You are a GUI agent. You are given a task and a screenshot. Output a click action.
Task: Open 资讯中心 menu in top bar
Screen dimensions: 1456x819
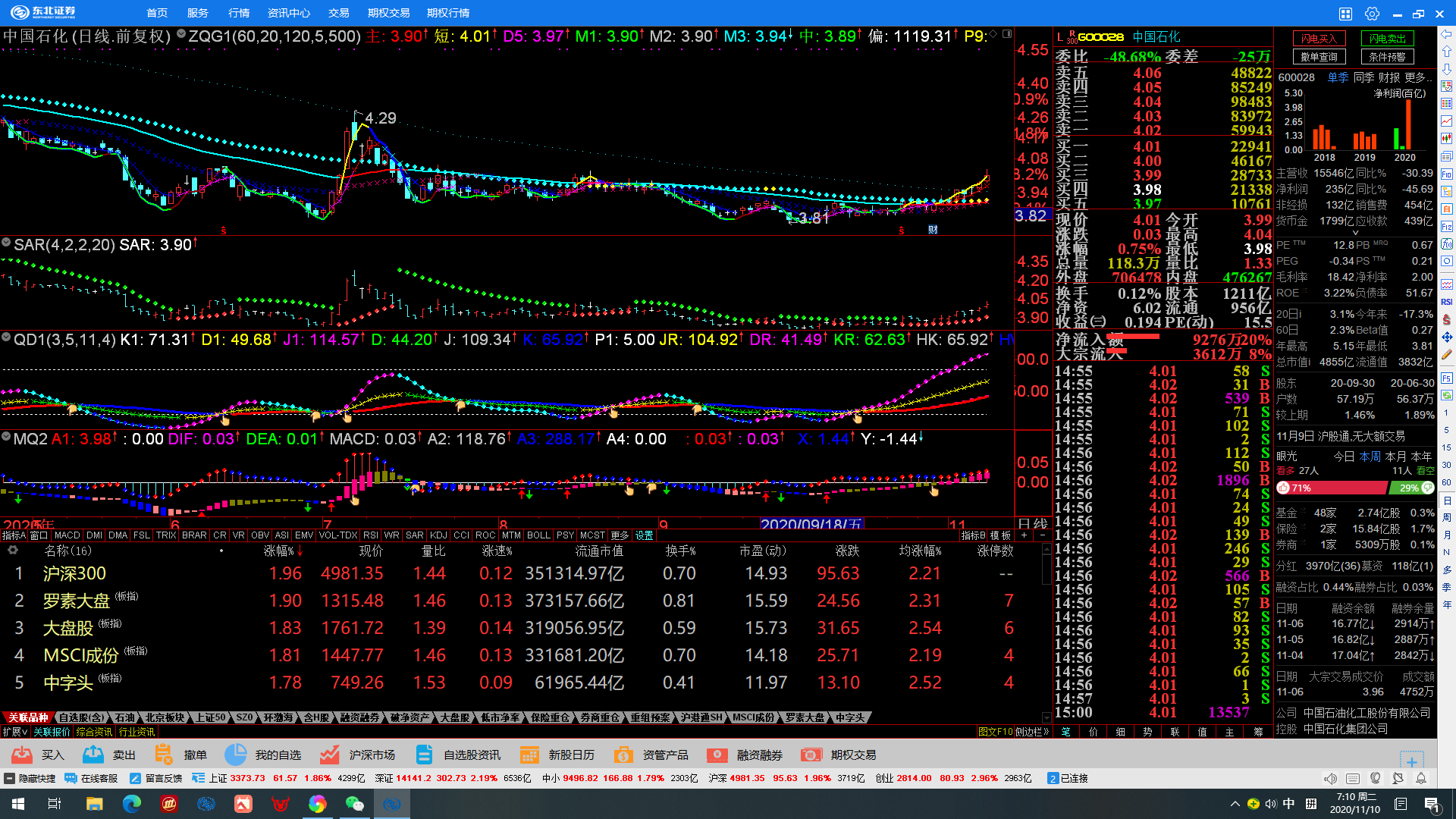(x=288, y=13)
